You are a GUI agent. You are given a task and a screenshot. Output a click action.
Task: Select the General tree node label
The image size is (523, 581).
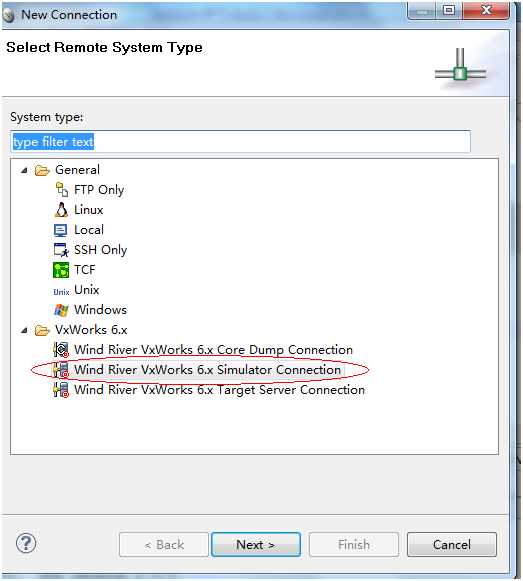(77, 170)
